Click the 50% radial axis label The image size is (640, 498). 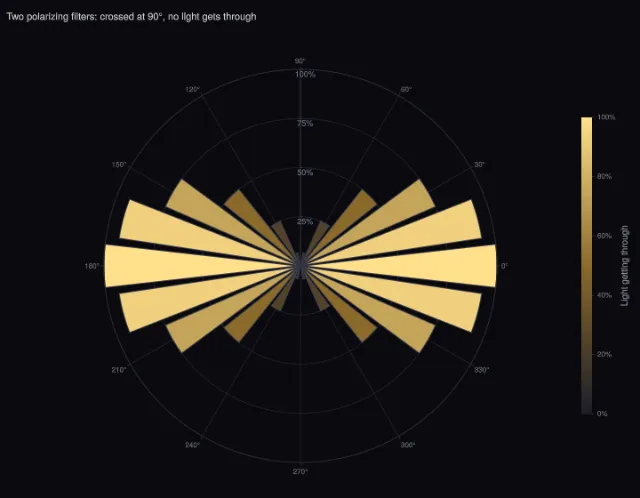coord(305,172)
